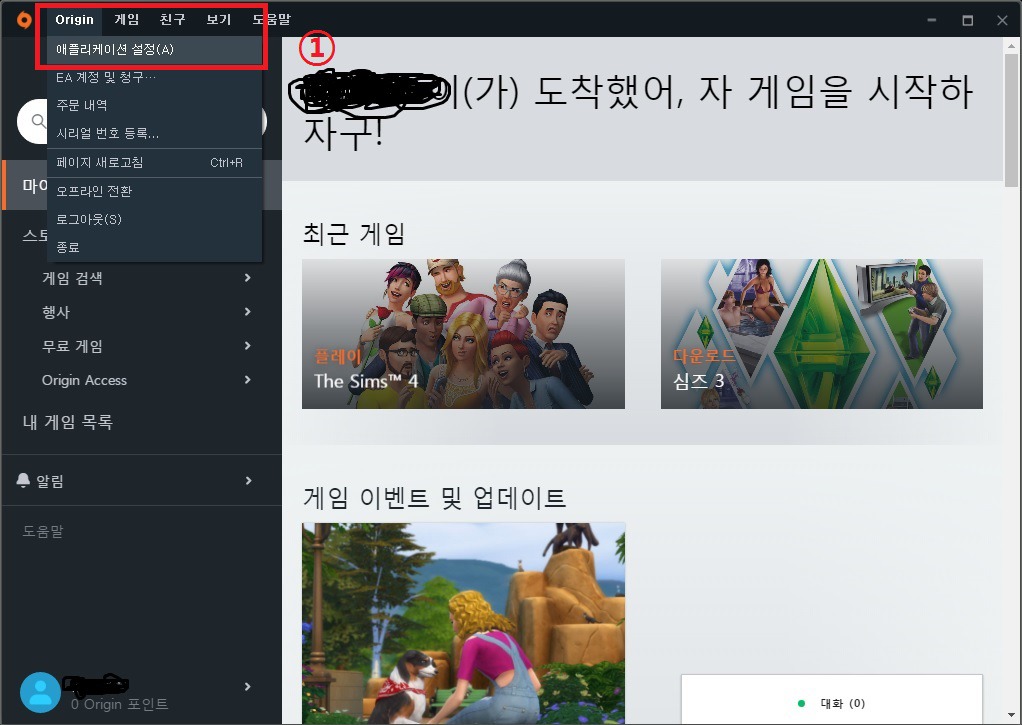This screenshot has height=725, width=1022.
Task: Click 페이지 새로고침 menu item
Action: tap(154, 162)
